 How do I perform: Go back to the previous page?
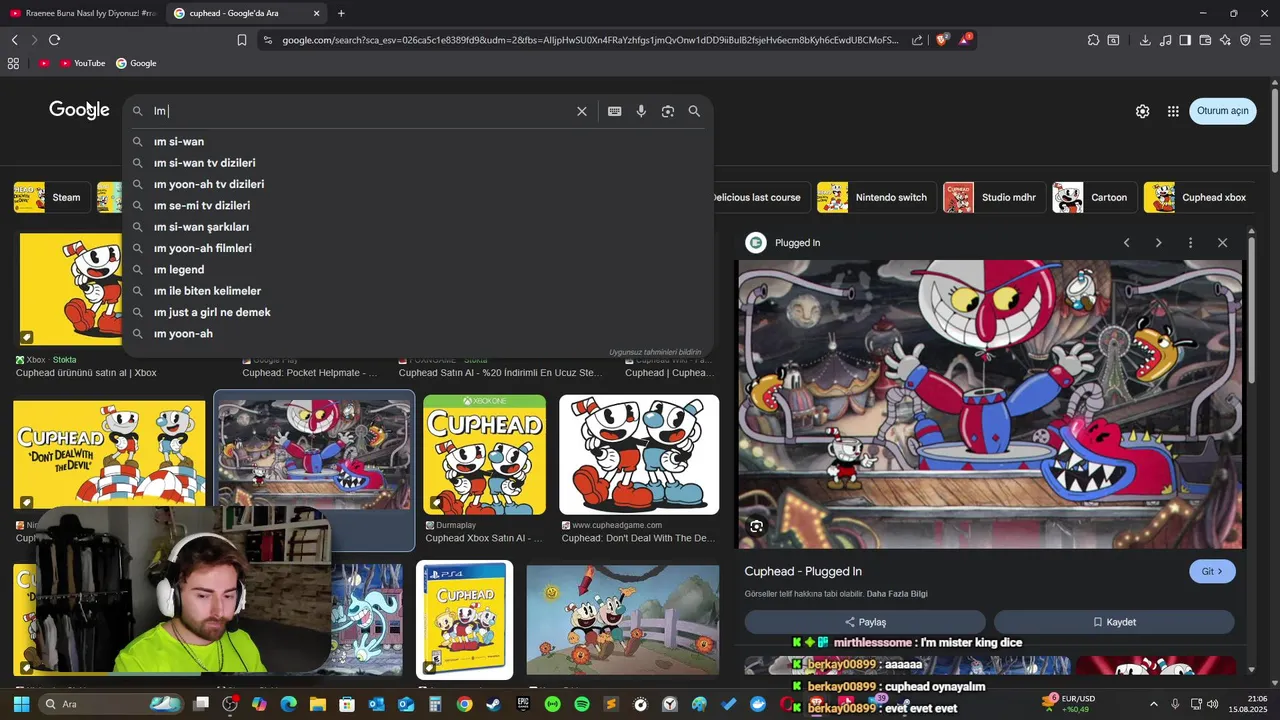pyautogui.click(x=14, y=40)
